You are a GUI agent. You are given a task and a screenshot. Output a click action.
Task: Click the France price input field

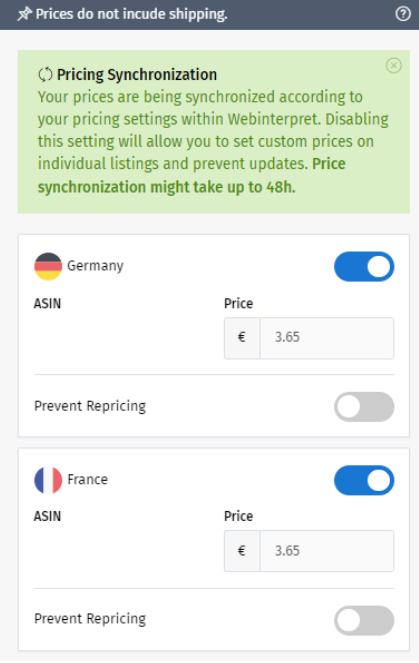327,551
